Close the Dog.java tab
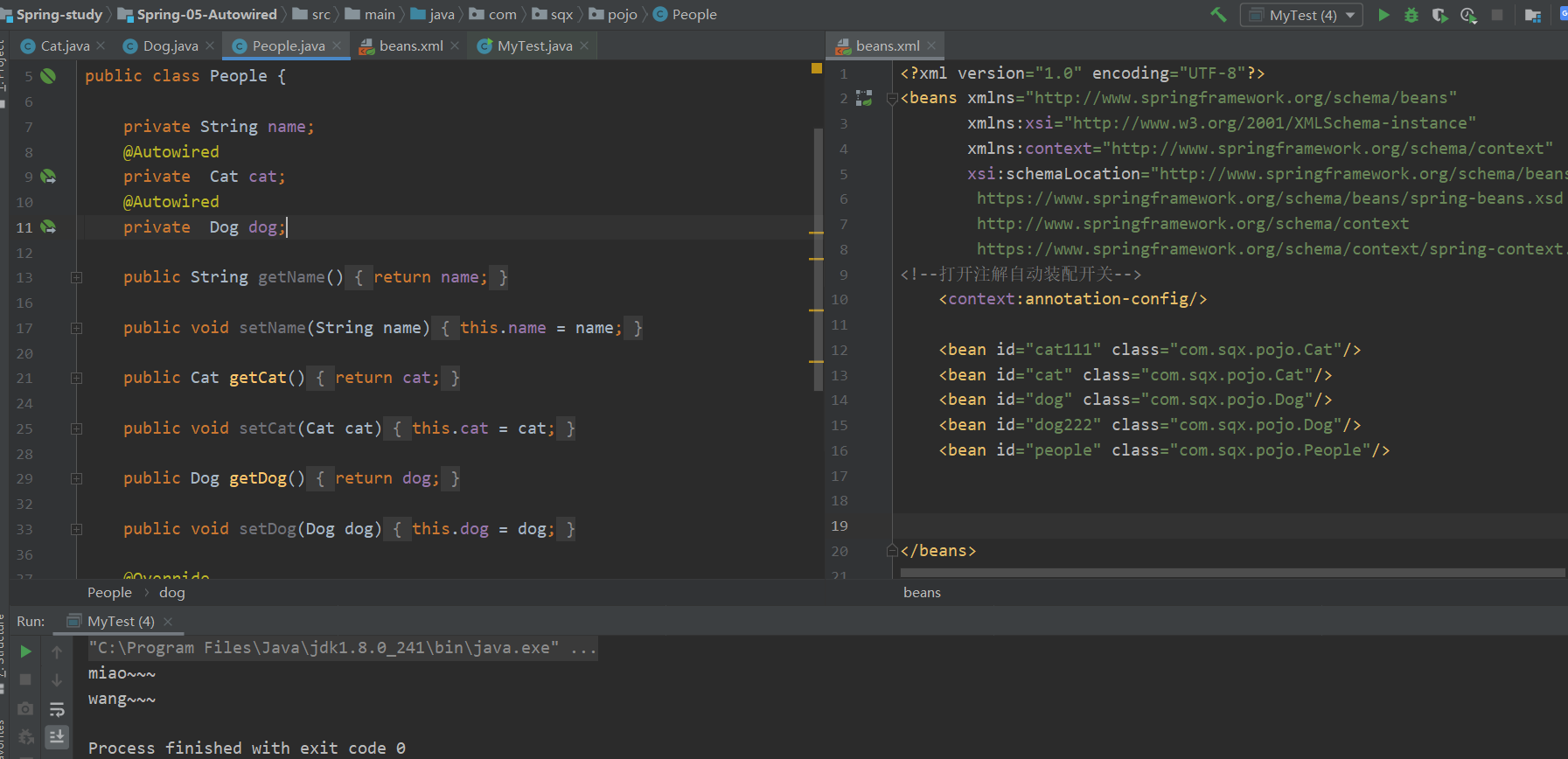Screen dimensions: 1568x759 (x=211, y=45)
